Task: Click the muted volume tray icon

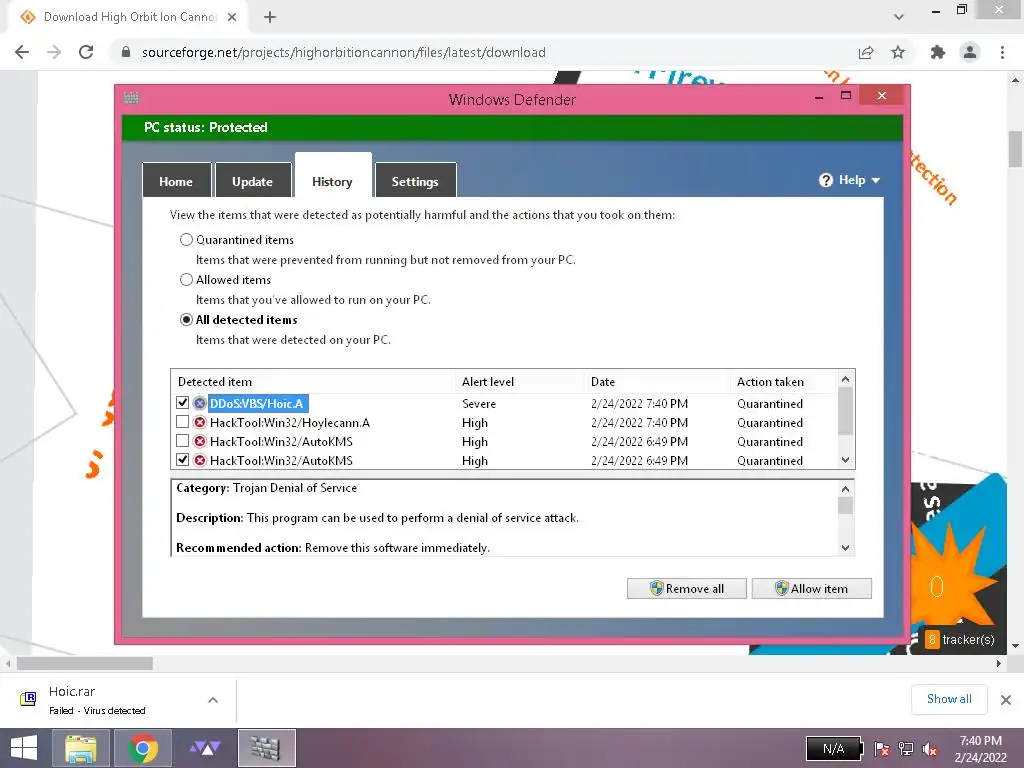Action: [x=930, y=749]
